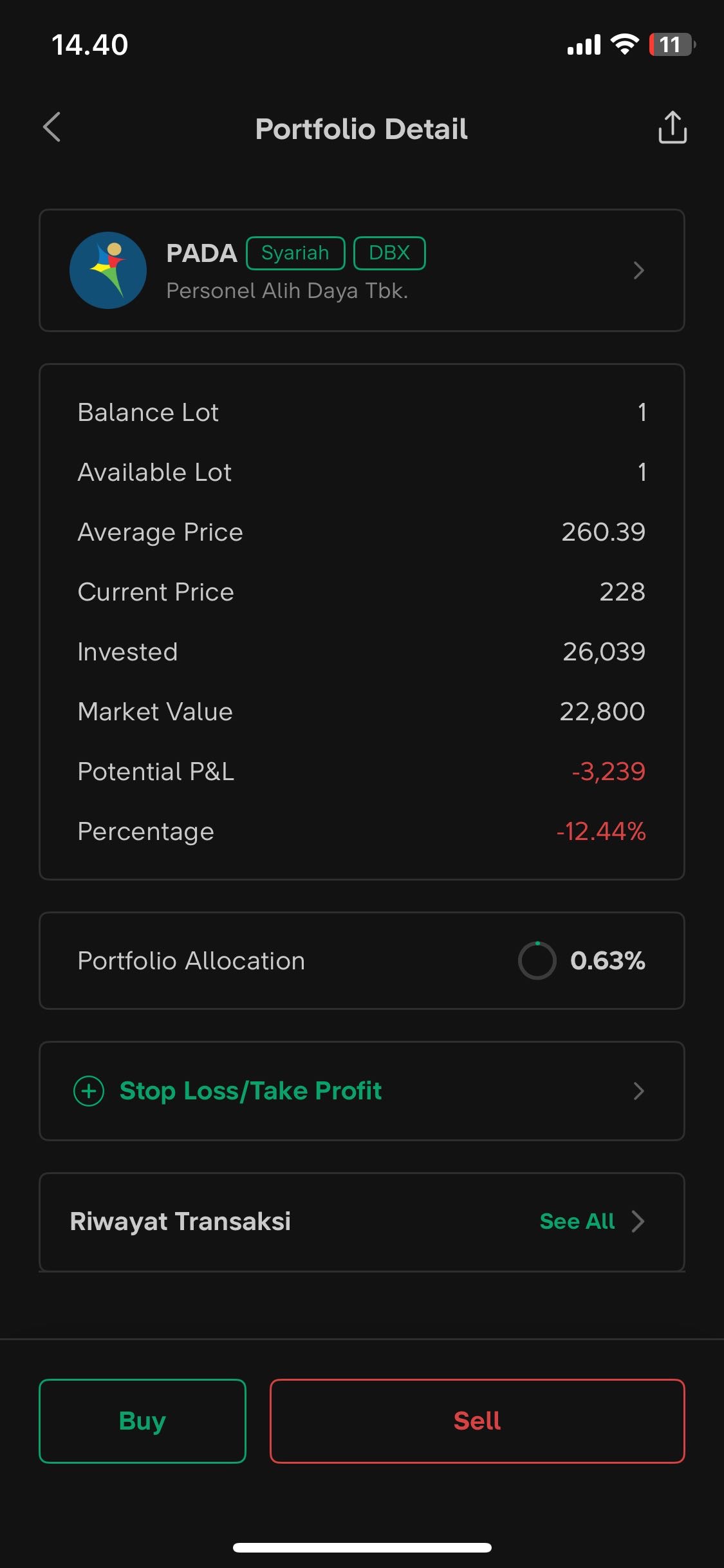Tap the cellular signal bars icon
The height and width of the screenshot is (1568, 724).
pos(584,45)
